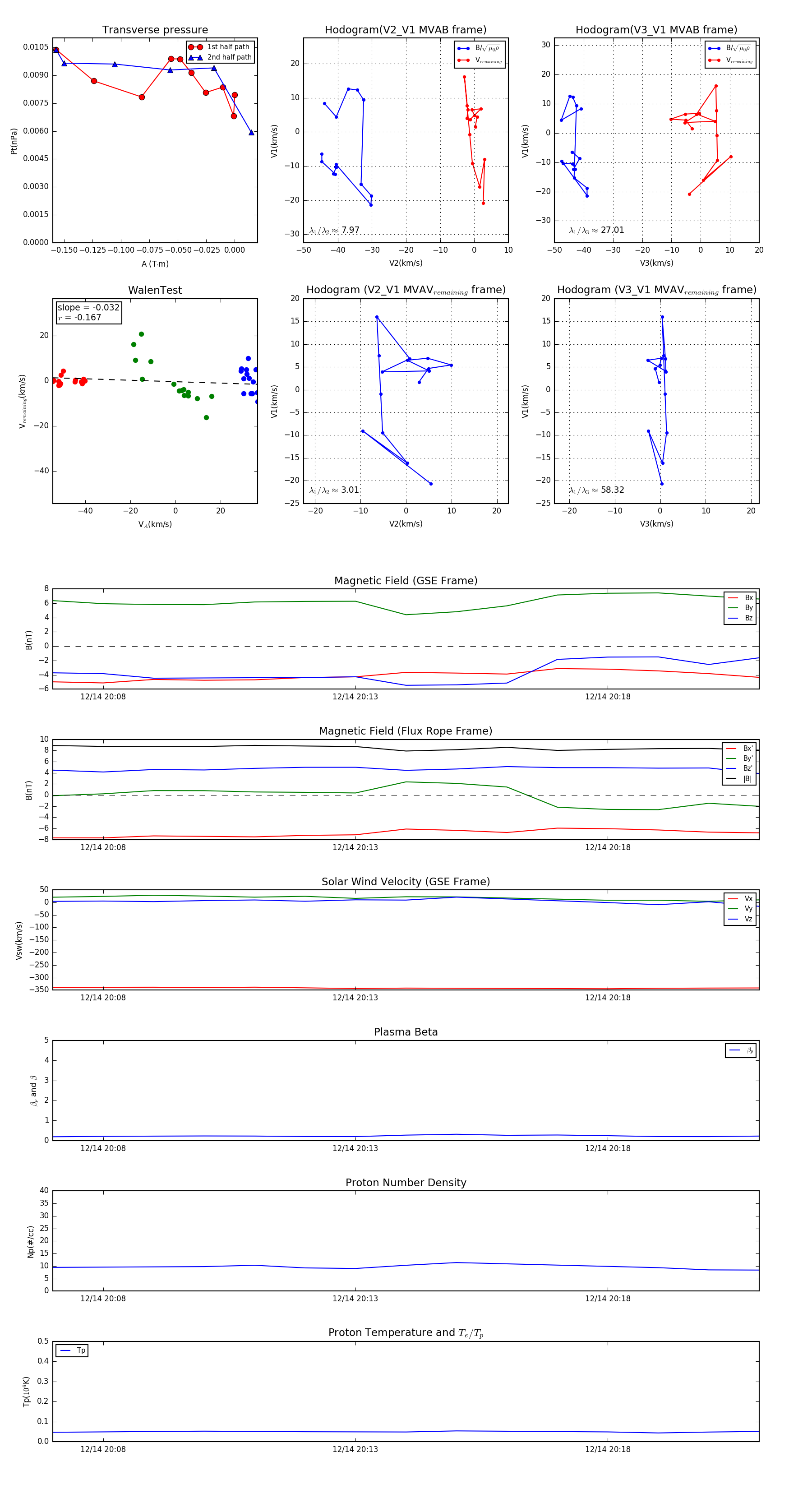Click the 'Np(#/cc)' y-axis label
Viewport: 812px width, 1489px height.
(x=31, y=1242)
